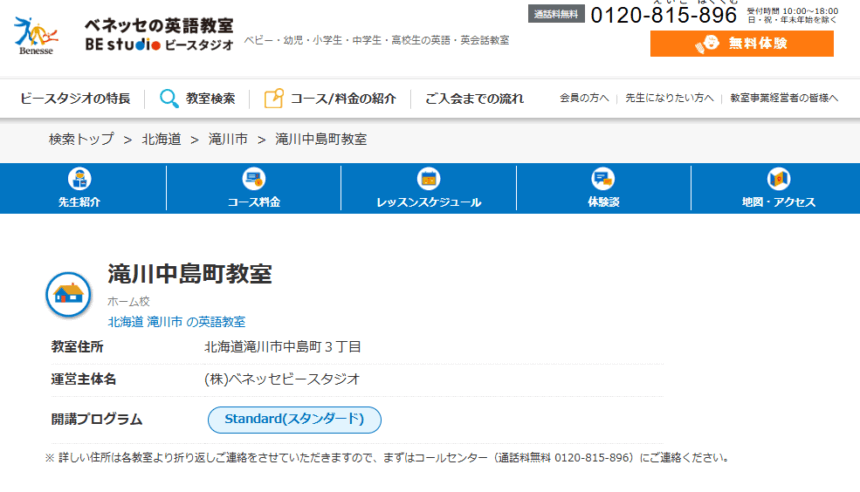Image resolution: width=860 pixels, height=492 pixels.
Task: Open ご入会までの流れ menu item
Action: click(474, 99)
